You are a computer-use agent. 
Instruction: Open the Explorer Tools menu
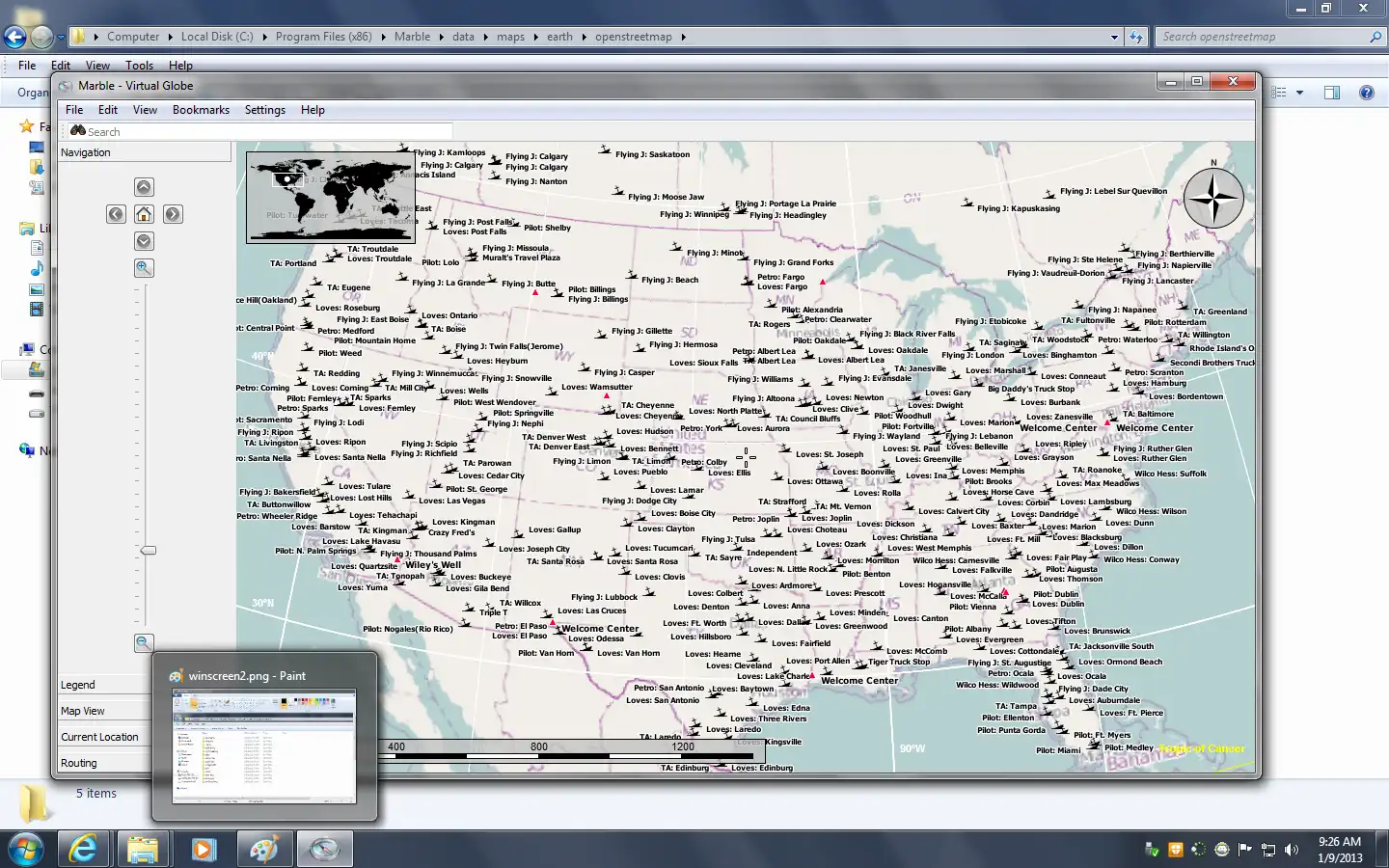(x=139, y=66)
